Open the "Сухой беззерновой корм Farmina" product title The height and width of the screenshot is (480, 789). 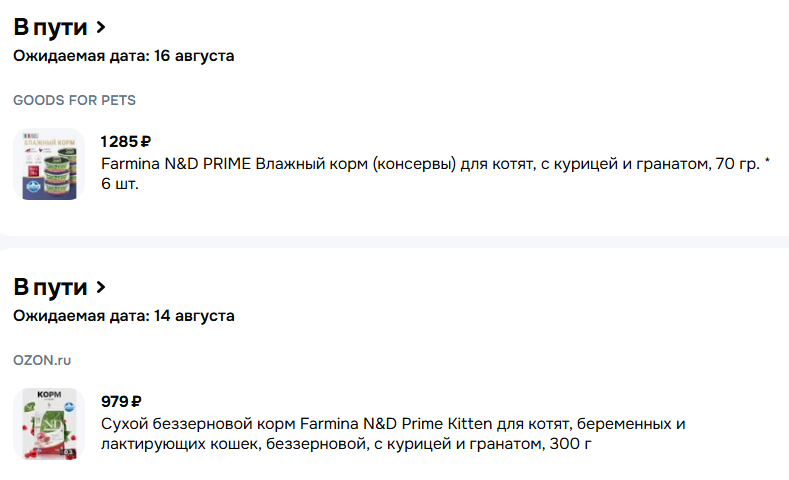pos(393,434)
